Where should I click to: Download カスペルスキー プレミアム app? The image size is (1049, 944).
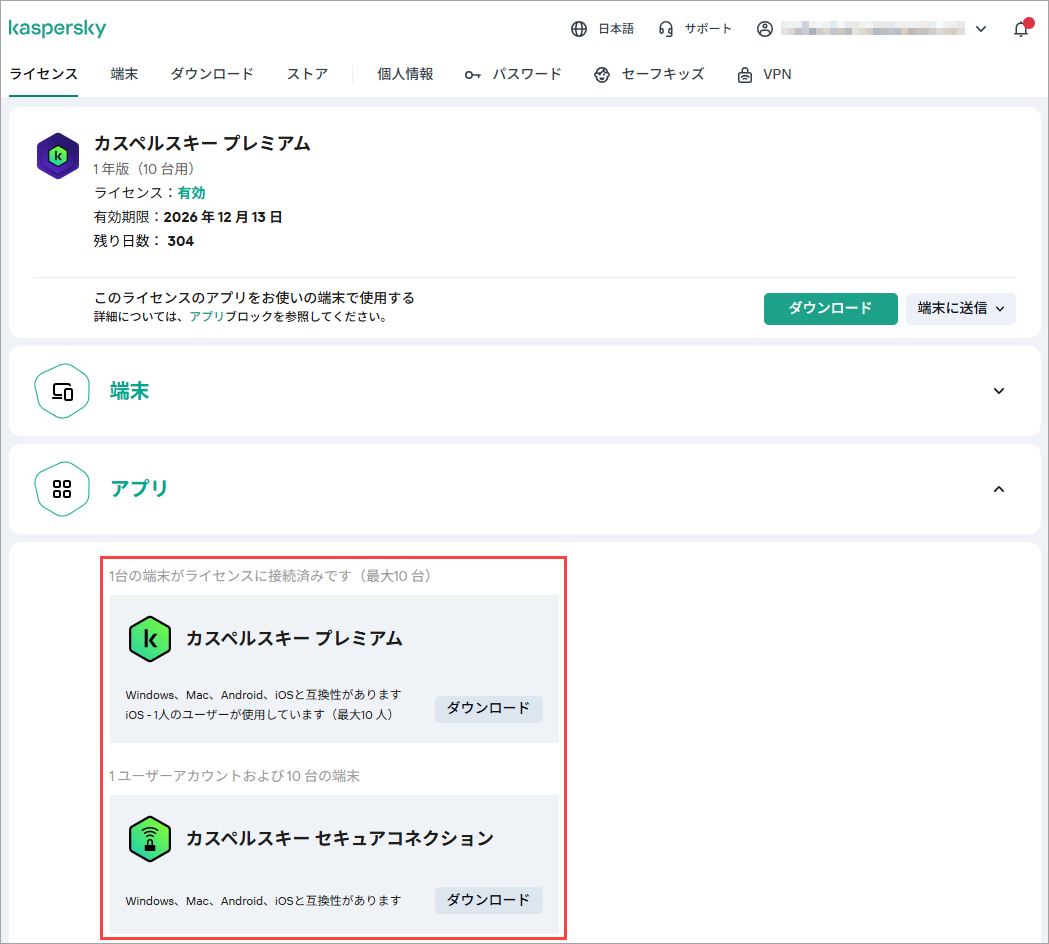tap(488, 709)
